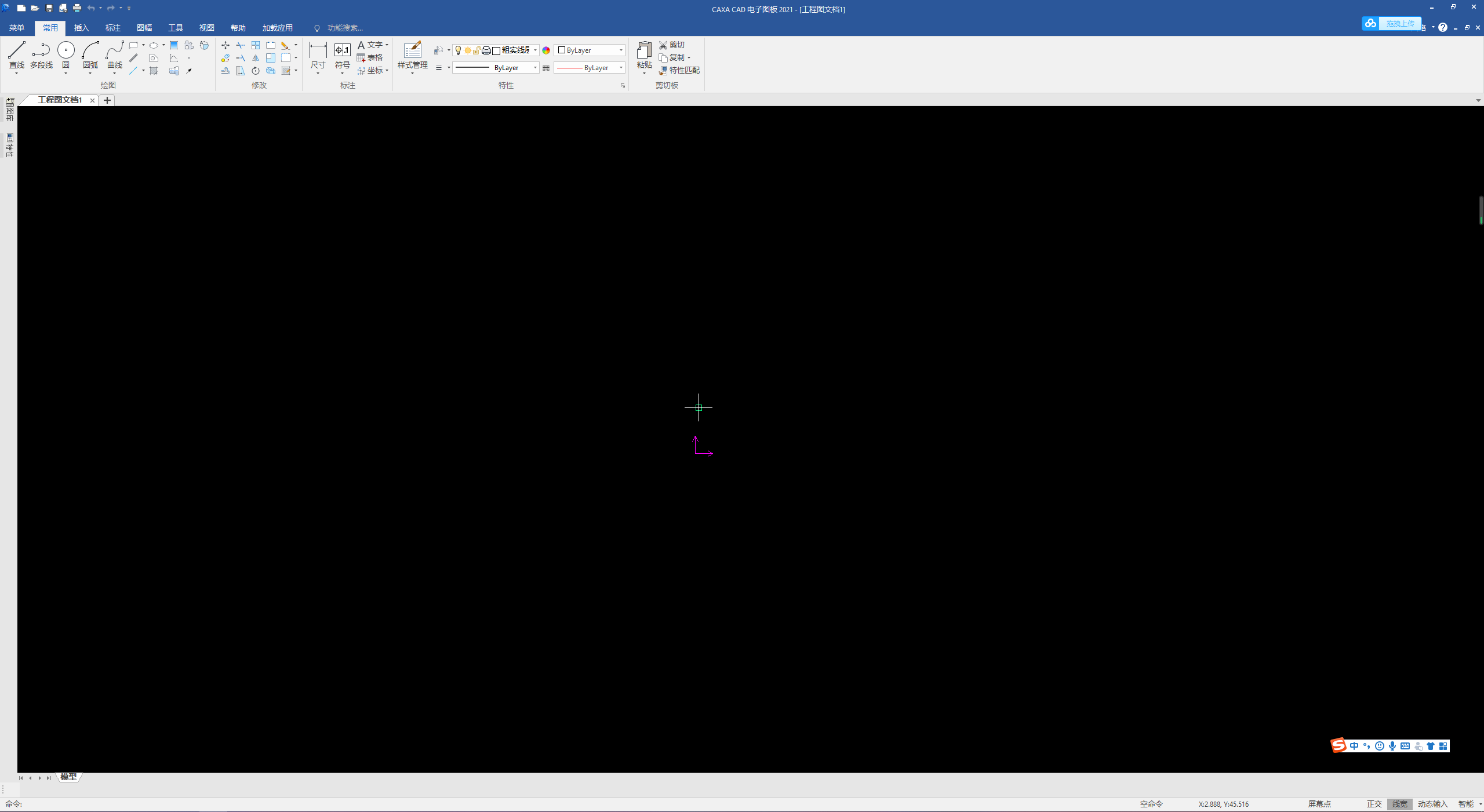Click the 剪切 cut button
Viewport: 1484px width, 812px height.
[x=672, y=45]
